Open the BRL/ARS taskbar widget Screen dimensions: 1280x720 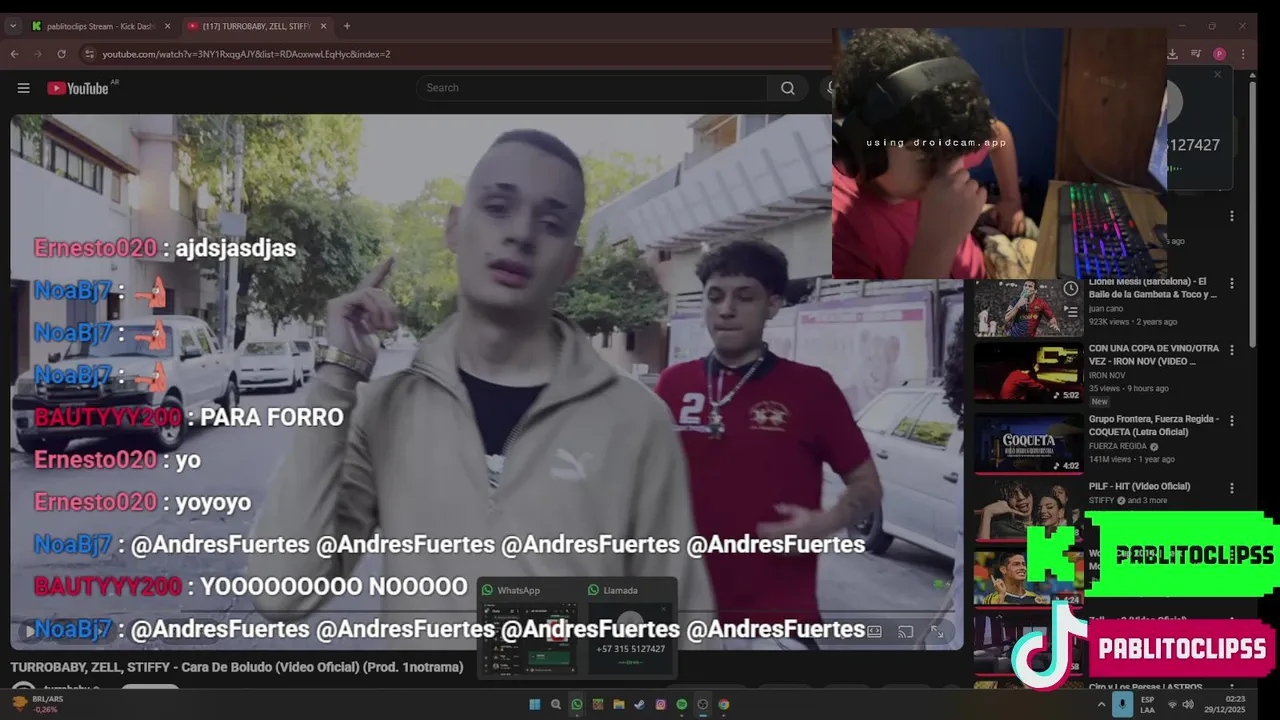pyautogui.click(x=37, y=704)
